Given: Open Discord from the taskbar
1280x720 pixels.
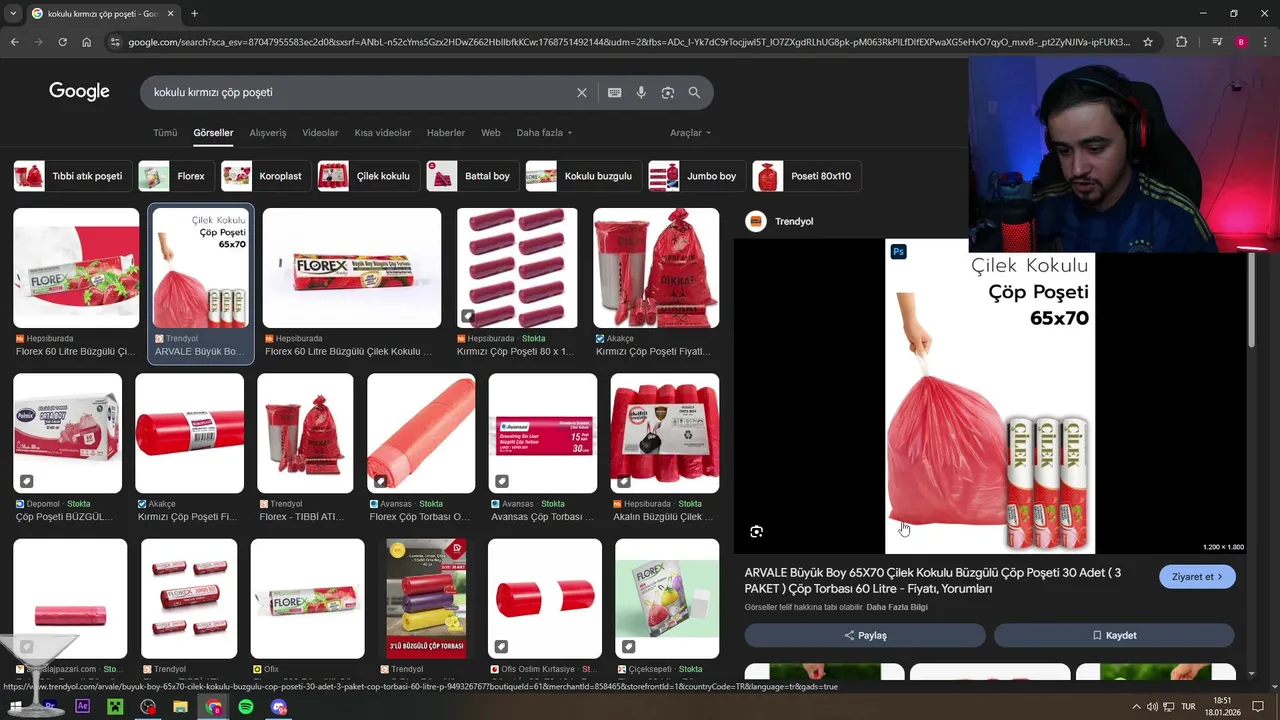Looking at the screenshot, I should pos(279,707).
